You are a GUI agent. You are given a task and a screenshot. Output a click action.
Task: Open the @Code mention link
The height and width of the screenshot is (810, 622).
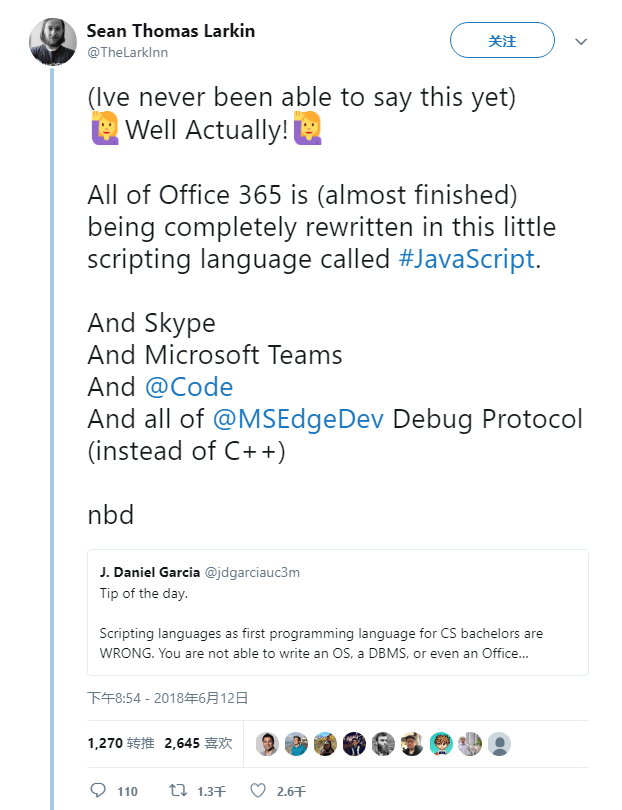192,386
